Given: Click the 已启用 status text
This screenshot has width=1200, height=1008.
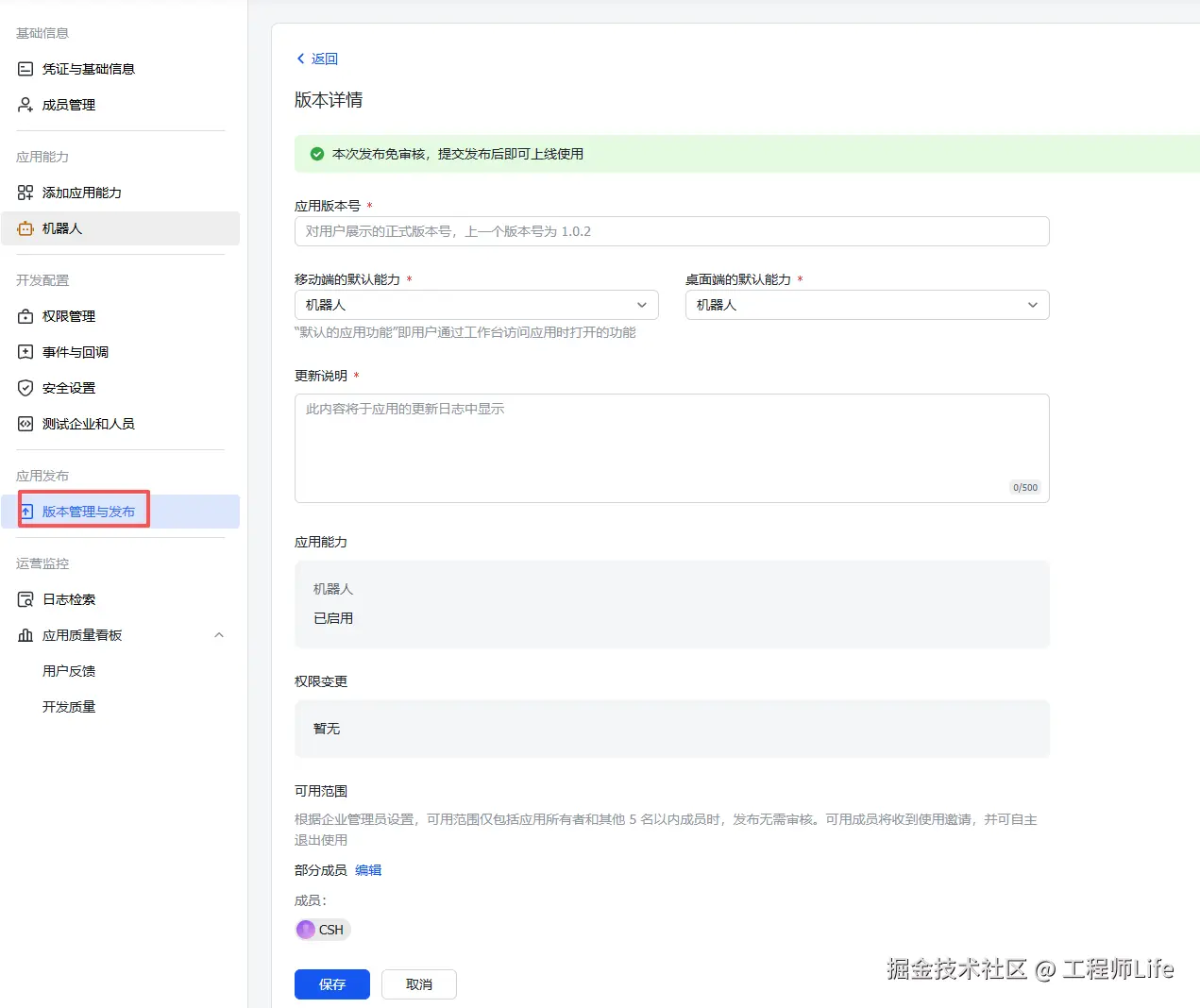Looking at the screenshot, I should (333, 618).
